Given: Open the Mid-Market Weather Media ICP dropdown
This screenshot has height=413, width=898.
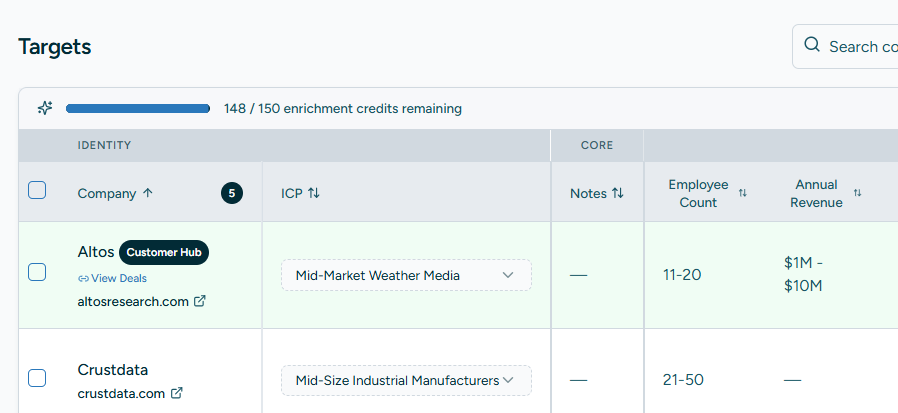Looking at the screenshot, I should pos(406,275).
